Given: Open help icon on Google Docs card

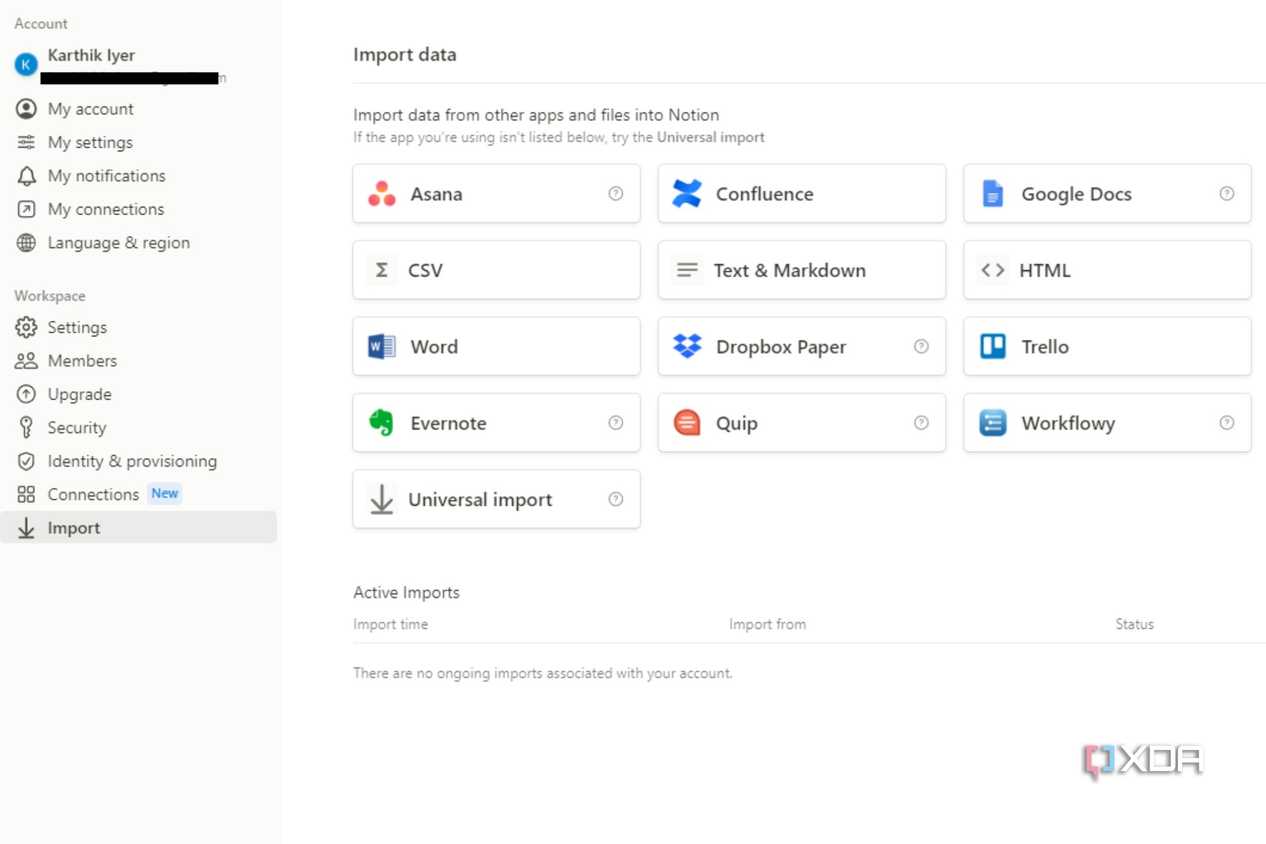Looking at the screenshot, I should tap(1227, 194).
